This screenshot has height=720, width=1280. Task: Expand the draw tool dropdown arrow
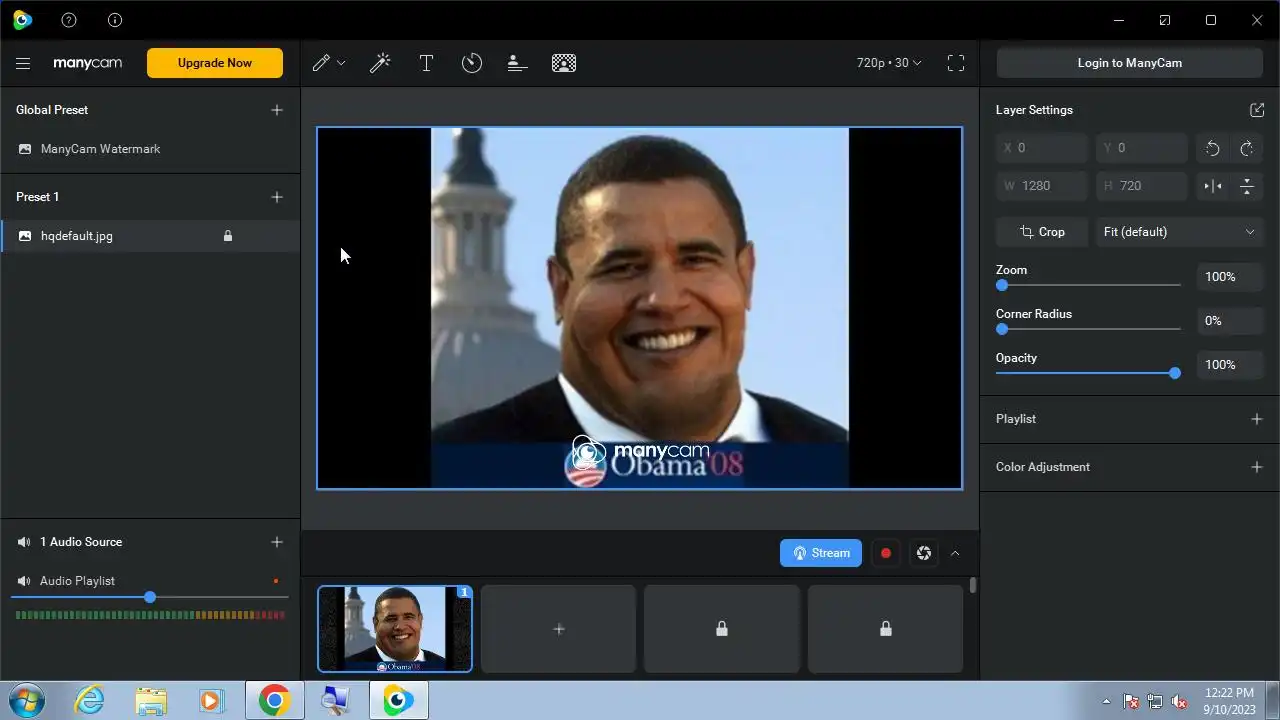[341, 63]
